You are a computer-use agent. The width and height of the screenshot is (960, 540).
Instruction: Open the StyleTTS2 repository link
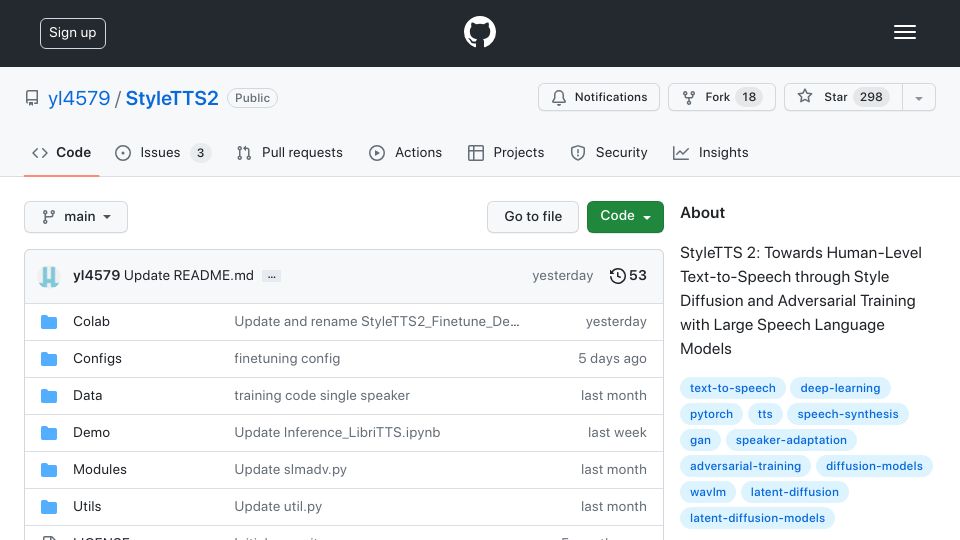[x=172, y=99]
